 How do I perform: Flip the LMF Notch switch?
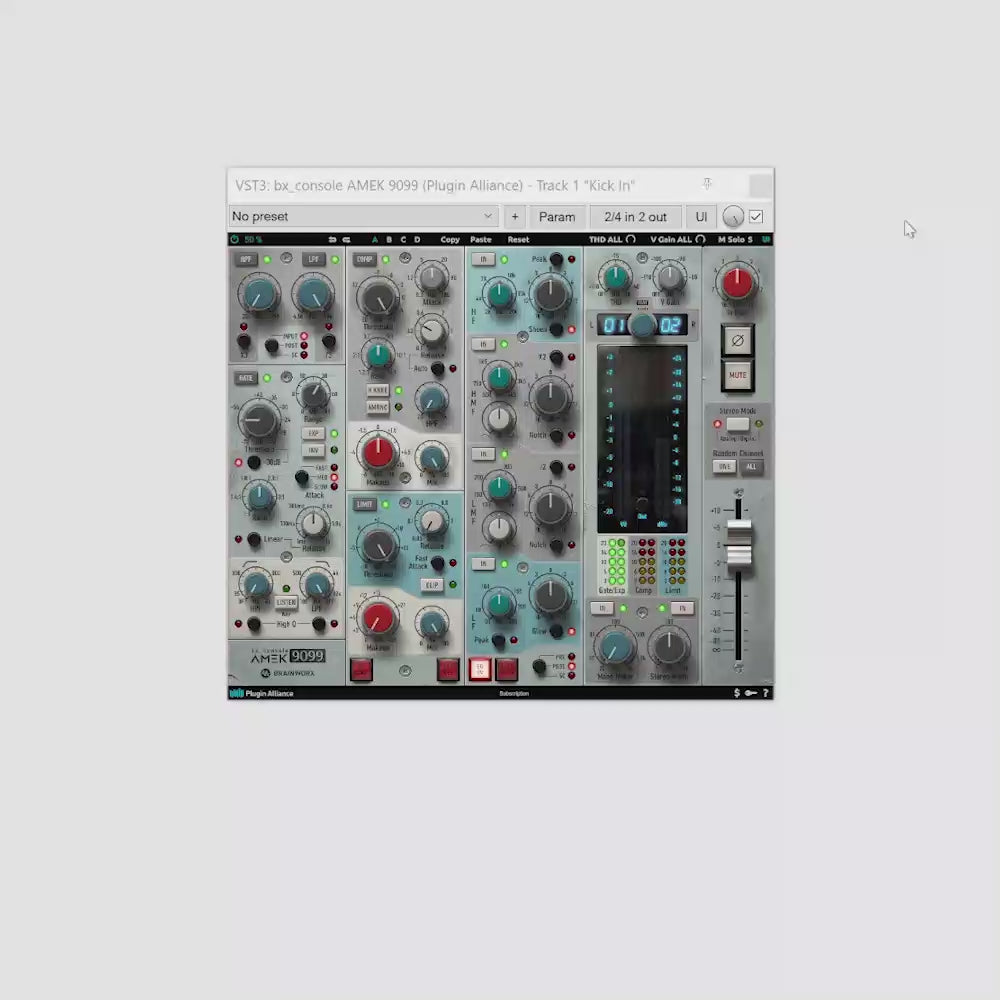click(556, 545)
